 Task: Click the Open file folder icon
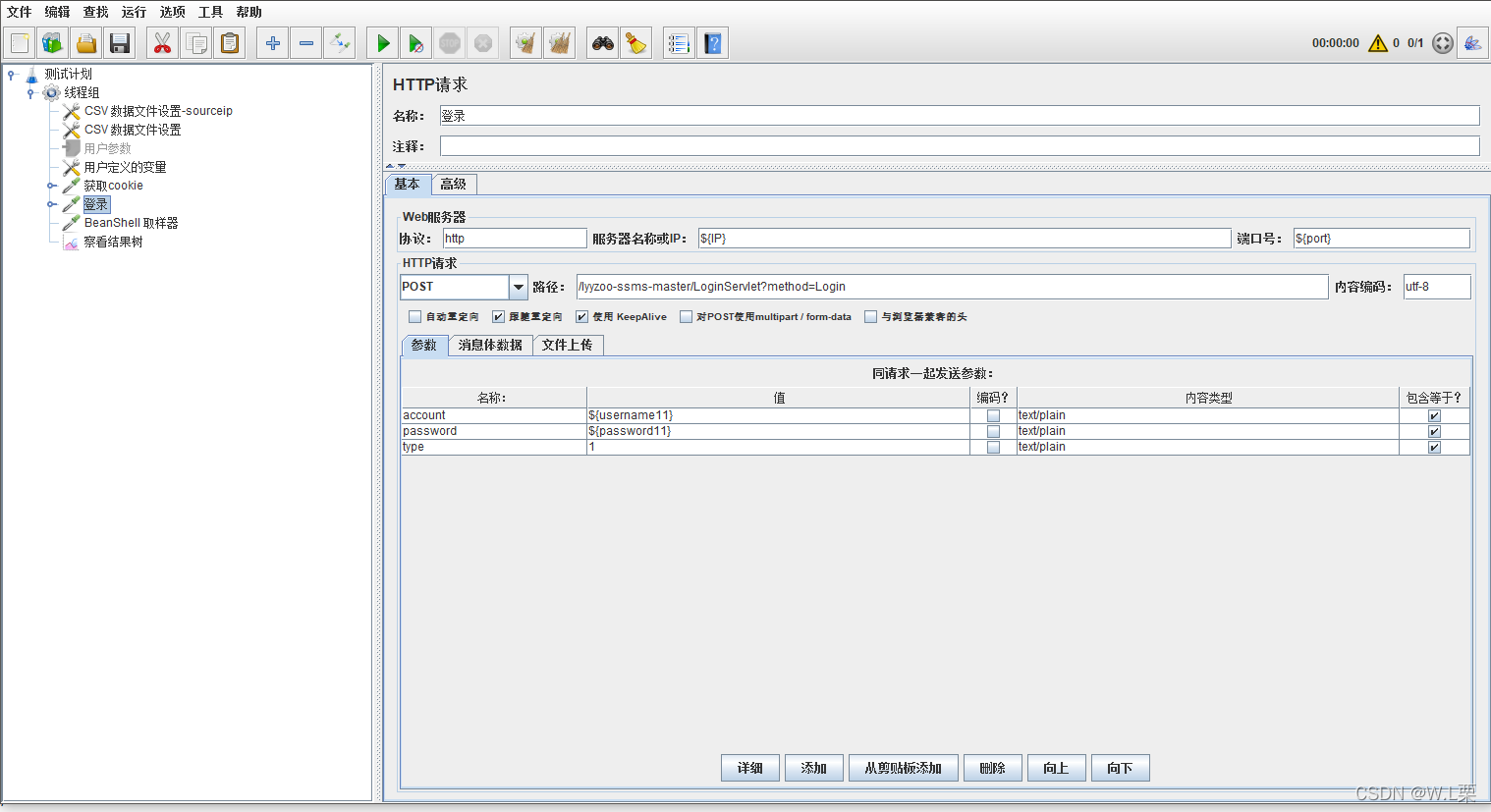(x=86, y=43)
